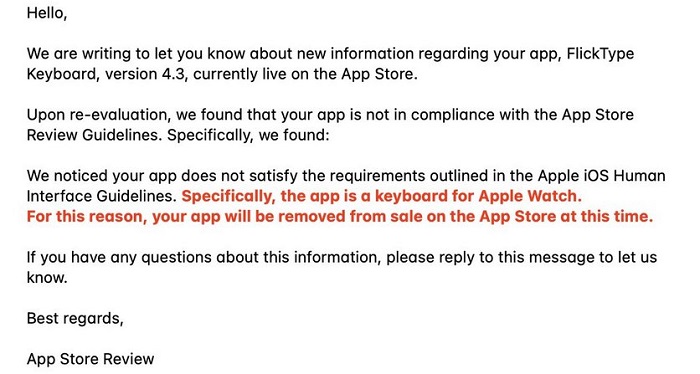Click 'Apple iOS Human' text
This screenshot has width=700, height=374.
pyautogui.click(x=602, y=175)
